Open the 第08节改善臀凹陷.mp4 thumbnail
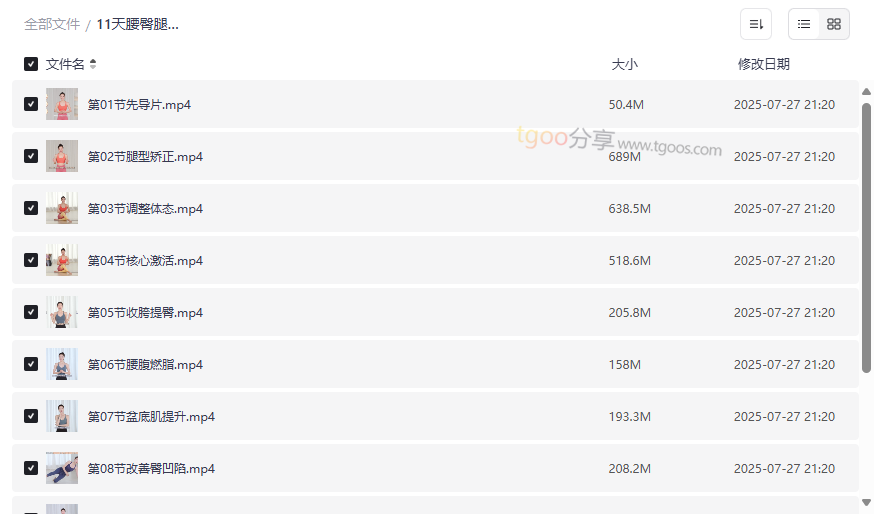Screen dimensions: 874x514 (x=62, y=468)
